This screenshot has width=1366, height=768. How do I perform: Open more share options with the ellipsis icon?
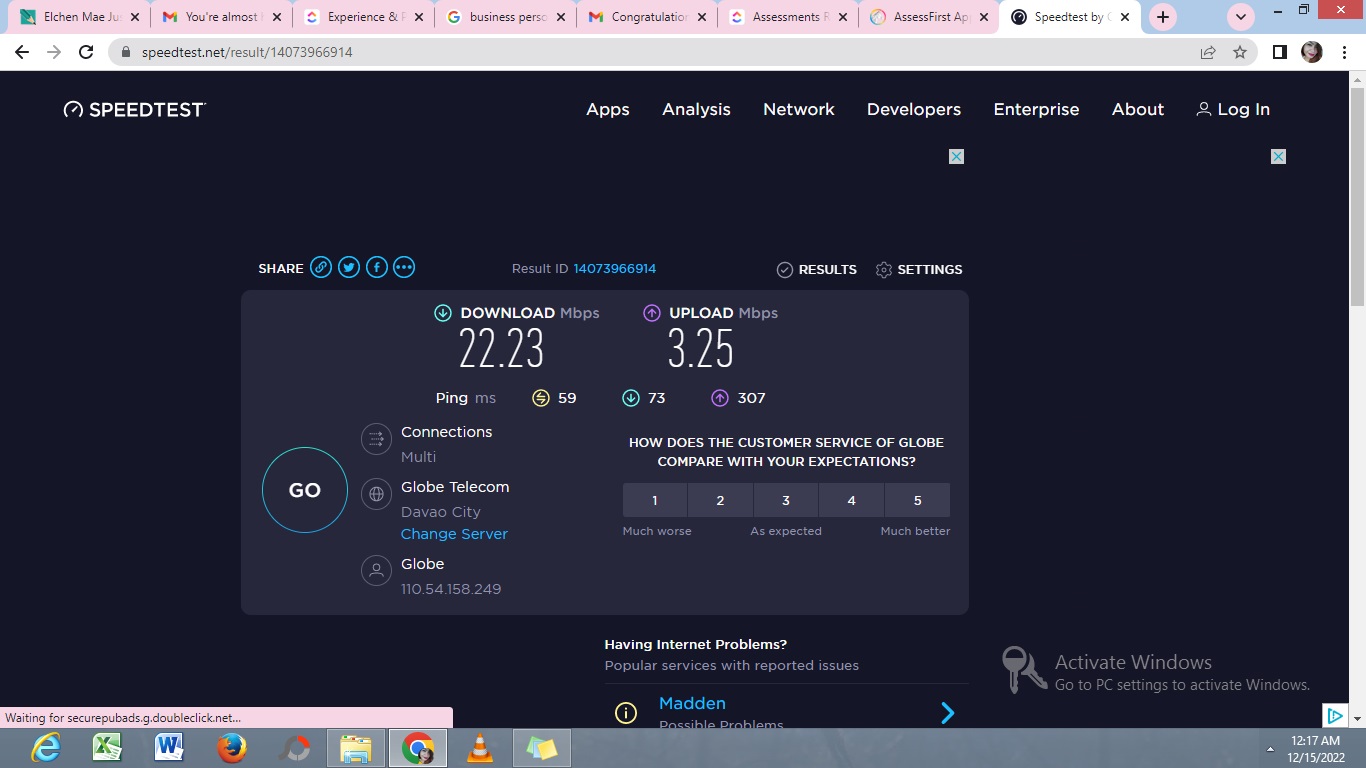click(404, 267)
